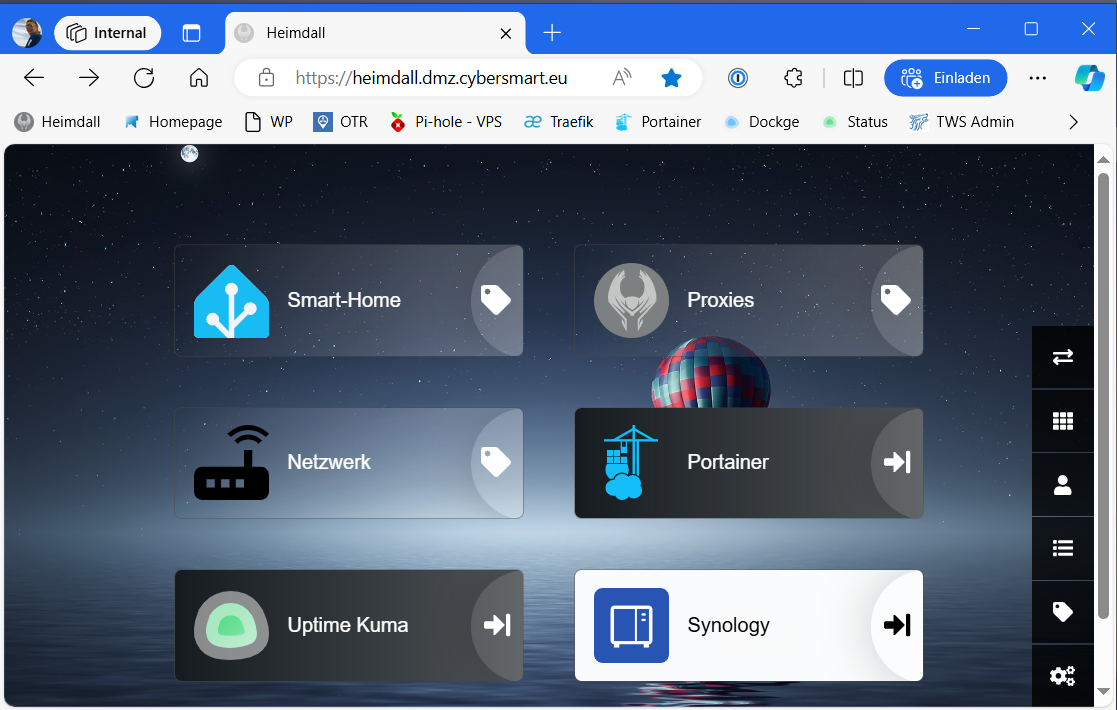Click the Portainer tile arrow icon
This screenshot has width=1117, height=710.
(897, 462)
